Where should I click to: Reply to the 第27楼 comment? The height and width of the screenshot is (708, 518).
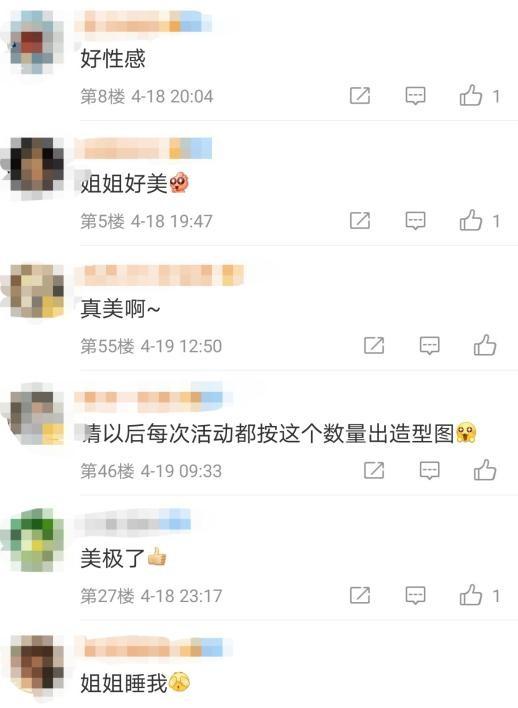[x=415, y=596]
